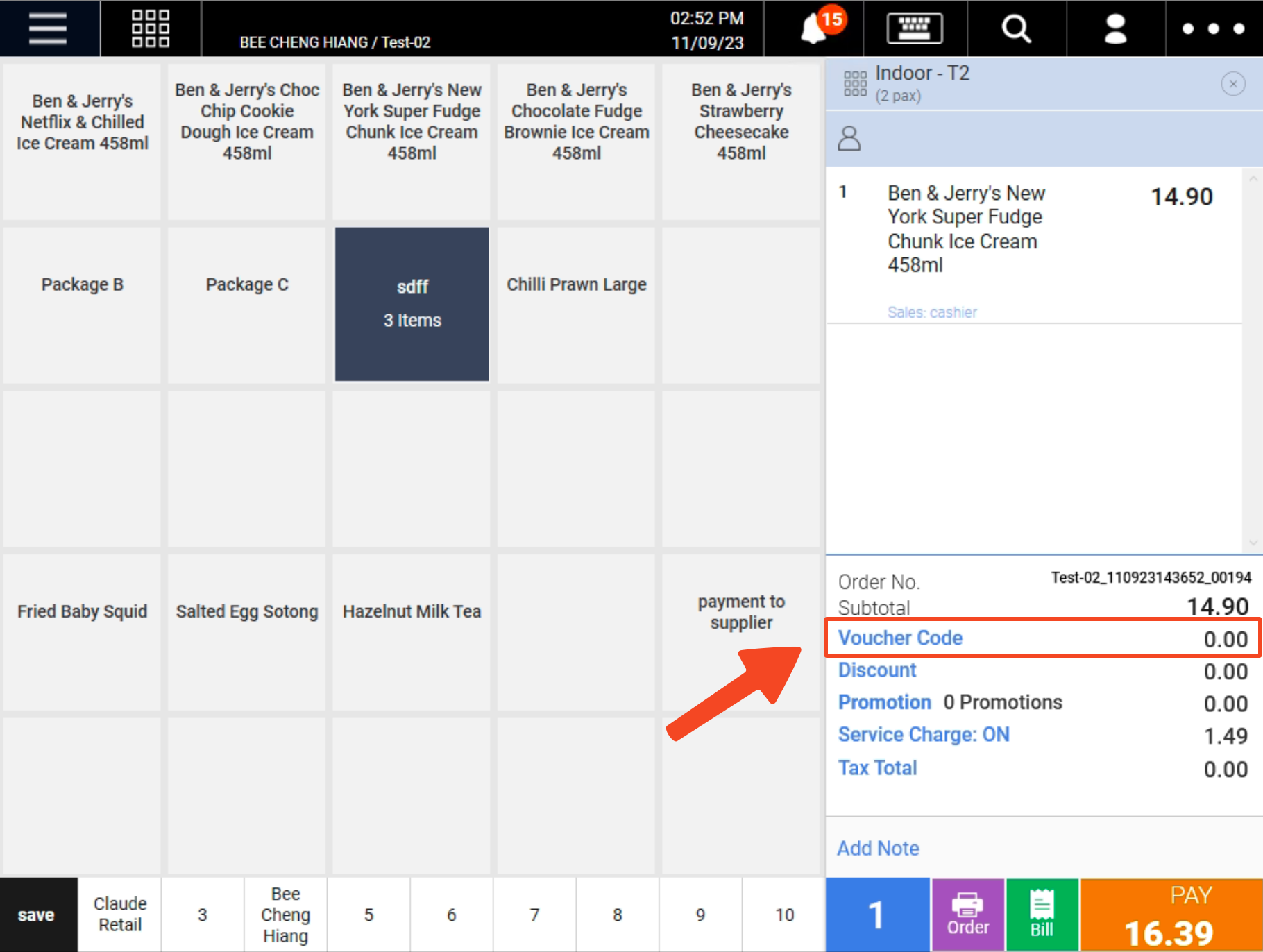This screenshot has height=952, width=1263.
Task: Open the Promotion link
Action: click(884, 702)
